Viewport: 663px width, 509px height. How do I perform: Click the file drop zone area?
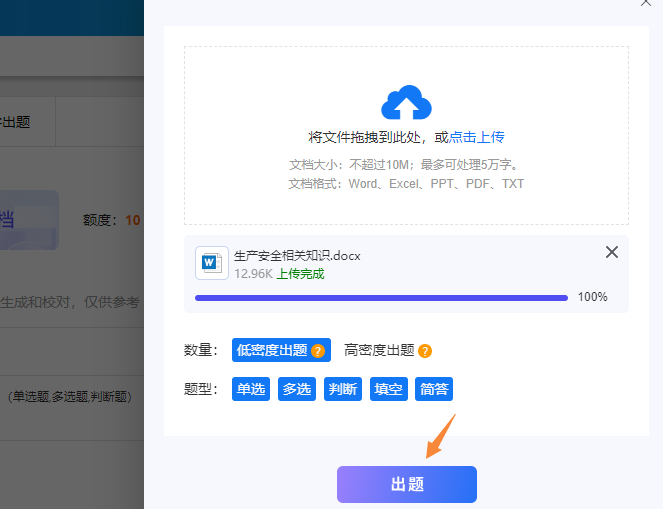coord(406,135)
